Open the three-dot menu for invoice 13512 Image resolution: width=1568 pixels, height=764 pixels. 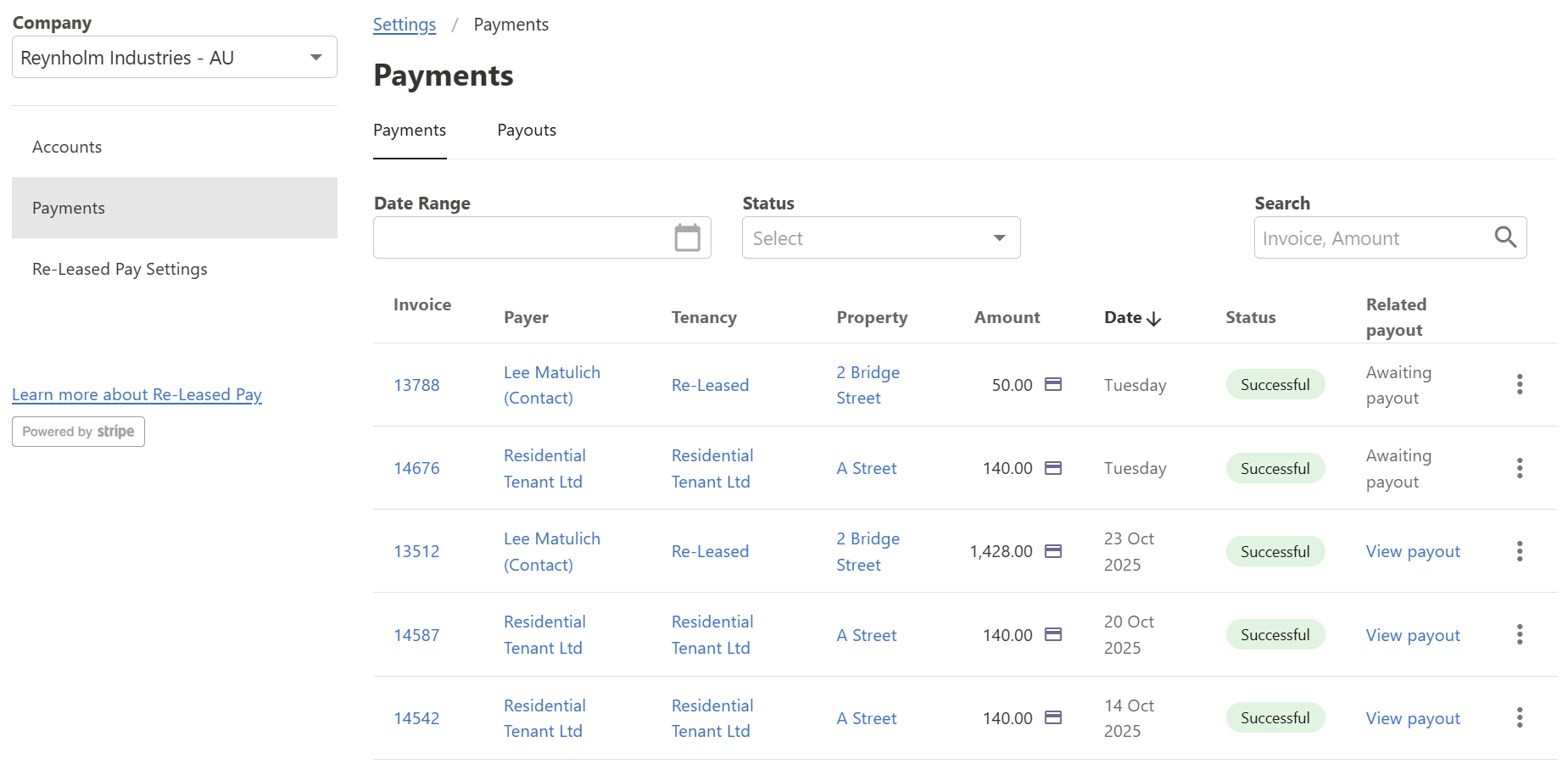click(1519, 551)
